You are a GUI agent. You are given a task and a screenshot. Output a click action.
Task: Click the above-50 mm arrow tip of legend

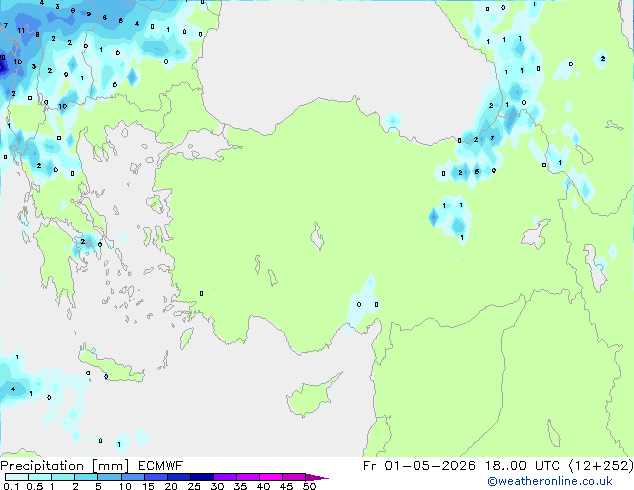coord(317,477)
